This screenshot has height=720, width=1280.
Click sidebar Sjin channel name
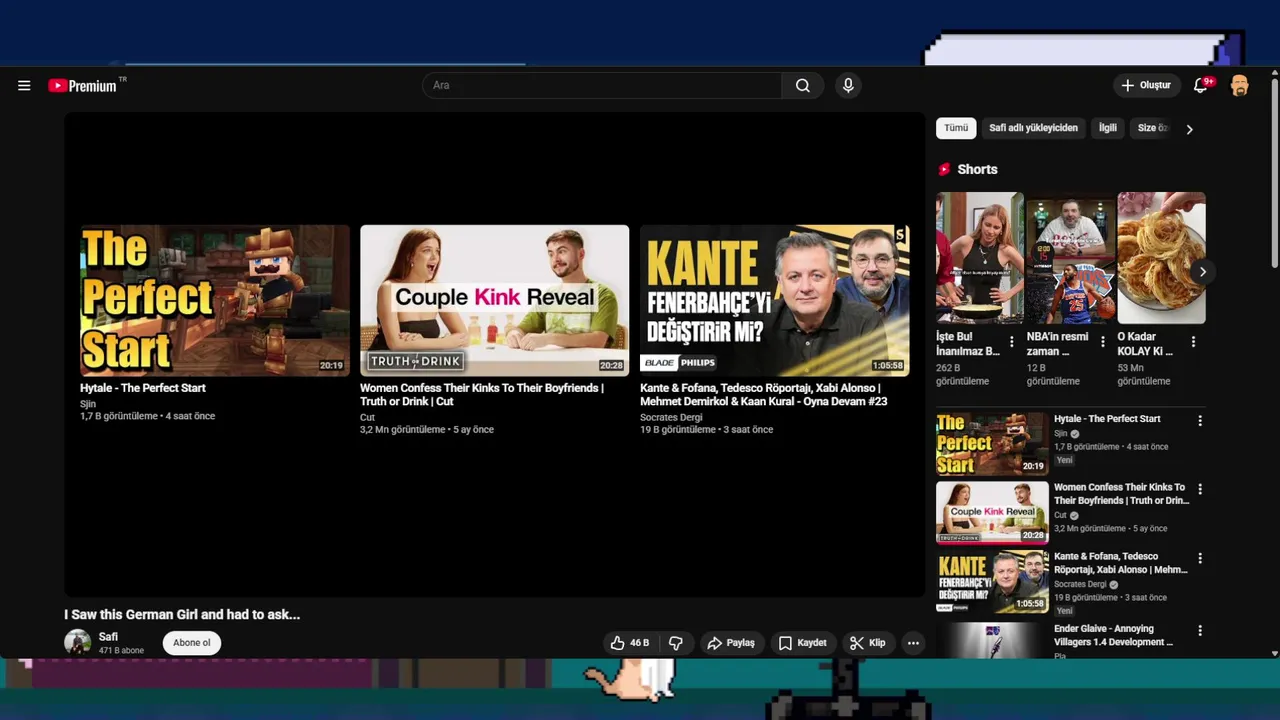[1061, 434]
